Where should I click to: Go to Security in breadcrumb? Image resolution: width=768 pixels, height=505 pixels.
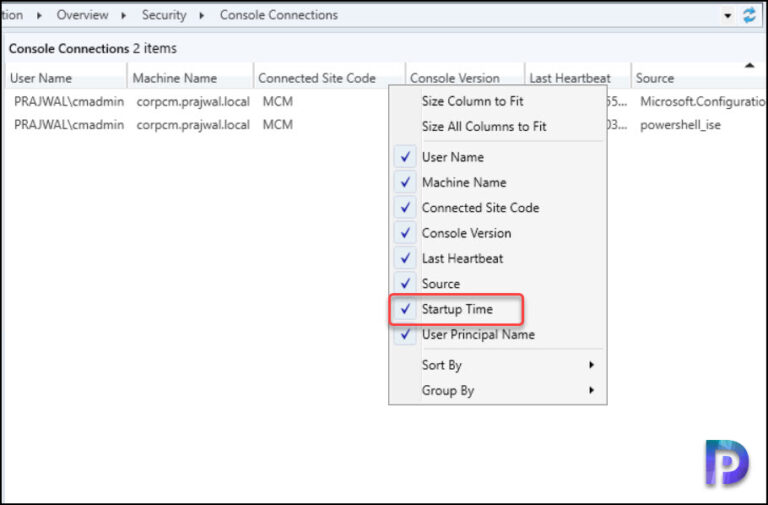point(164,15)
